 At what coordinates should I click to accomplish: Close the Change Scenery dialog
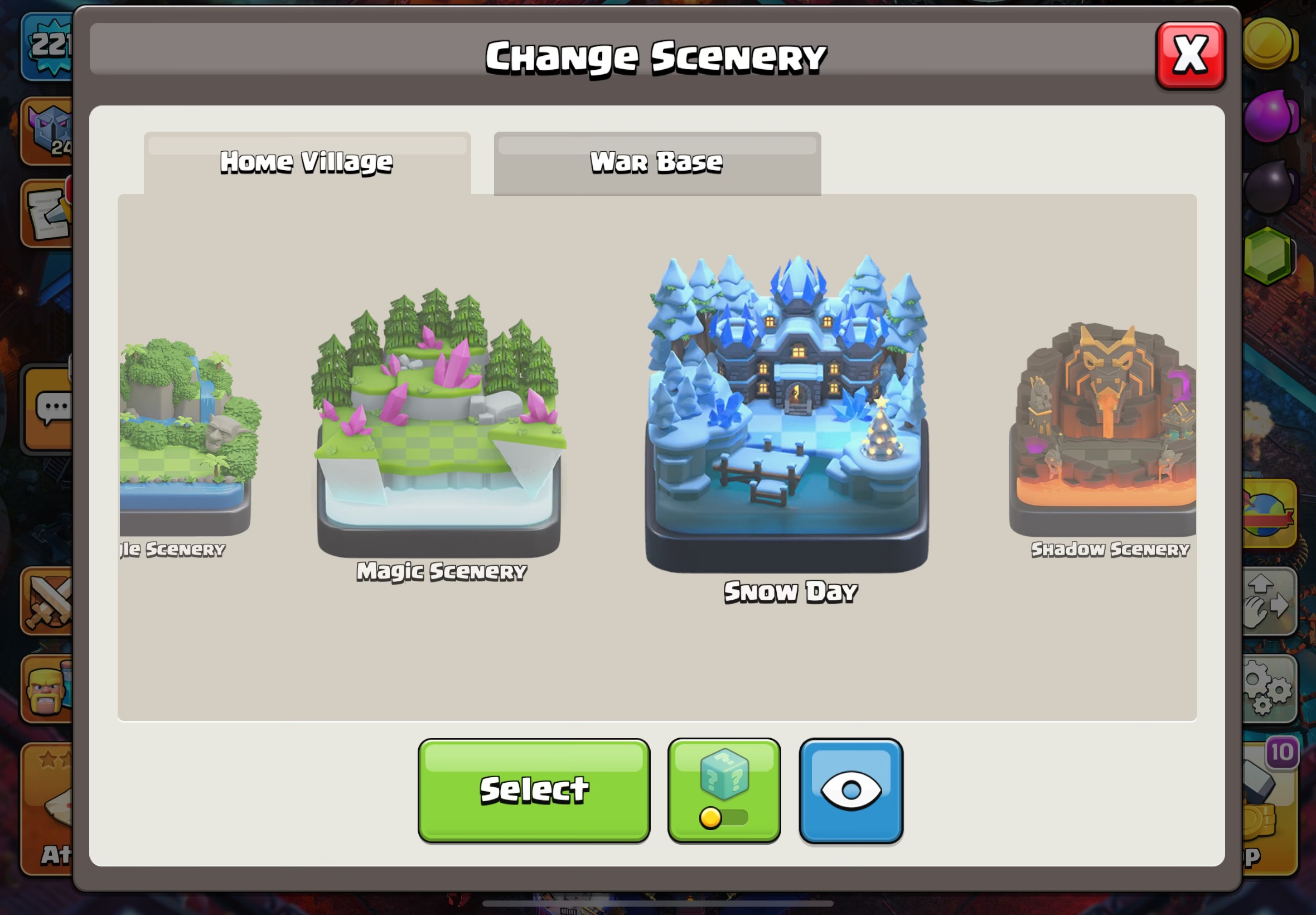point(1190,56)
